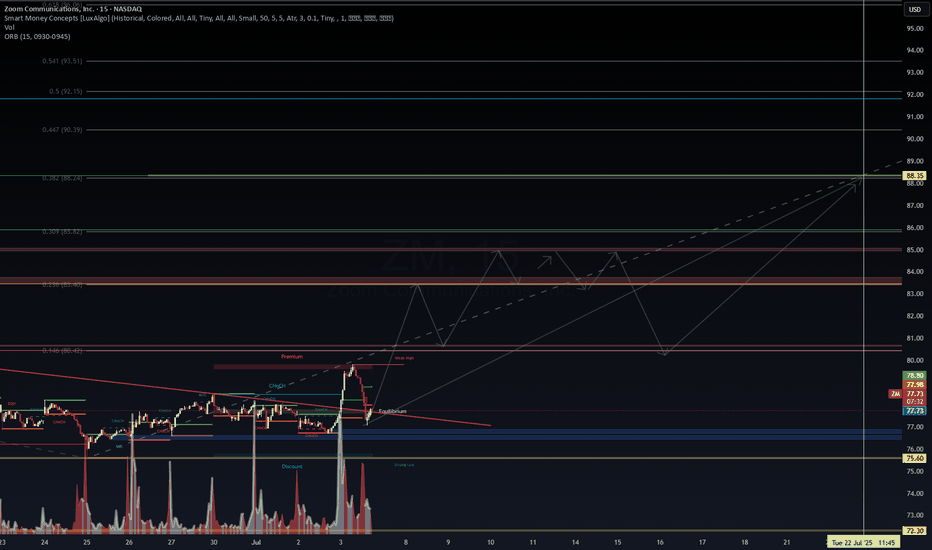Click the orange 77.98 price tag
This screenshot has width=932, height=550.
point(914,385)
